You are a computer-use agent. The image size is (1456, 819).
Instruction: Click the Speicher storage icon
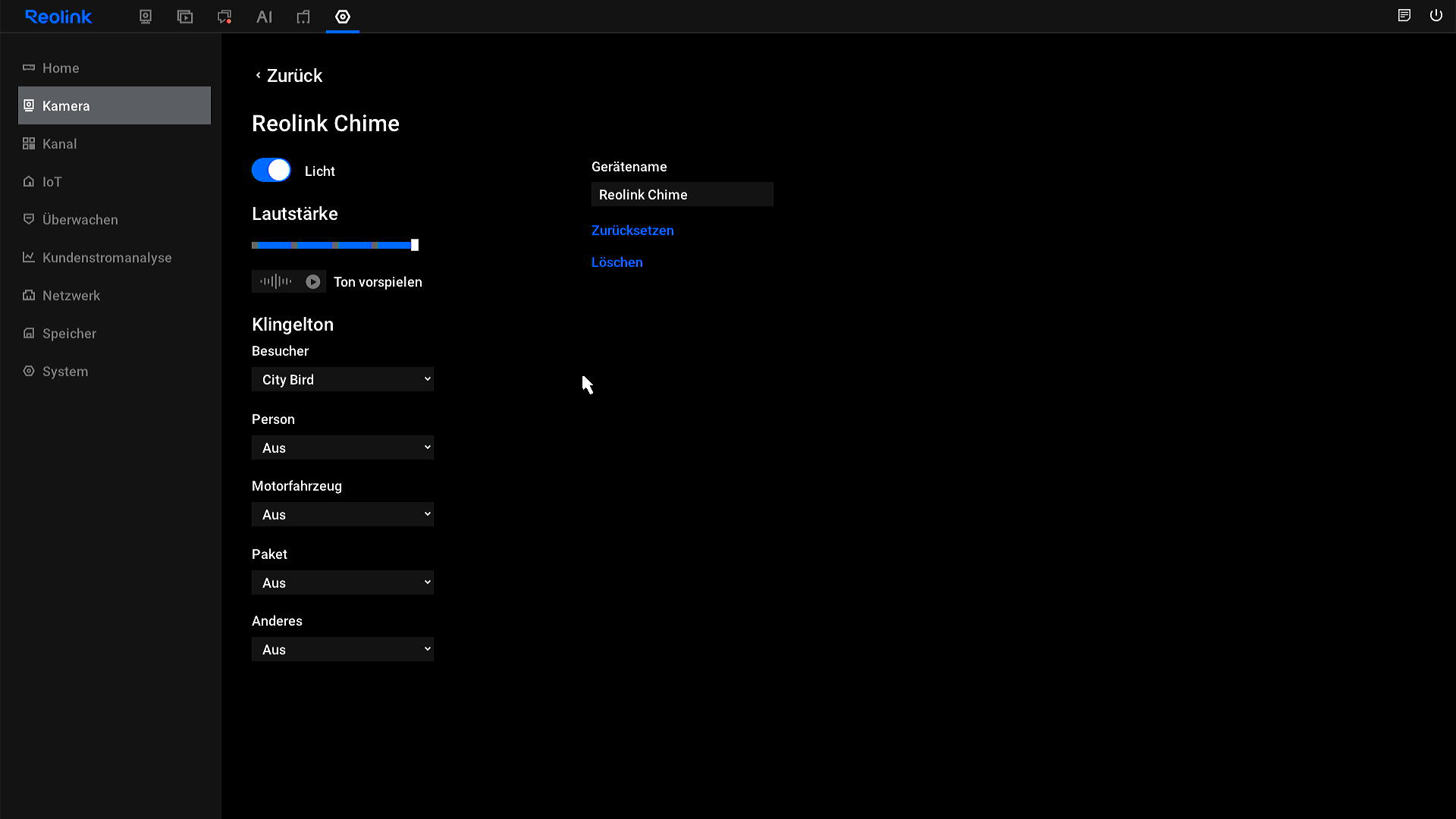29,333
